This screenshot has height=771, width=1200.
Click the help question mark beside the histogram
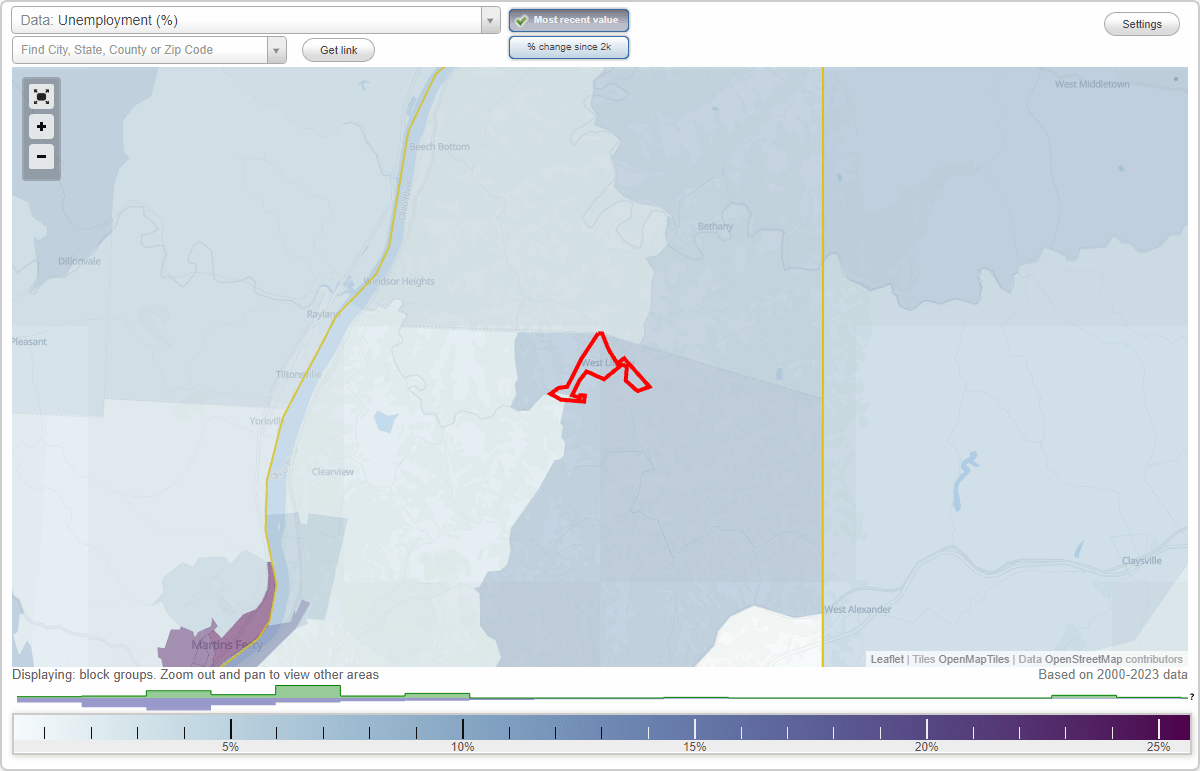(1192, 696)
